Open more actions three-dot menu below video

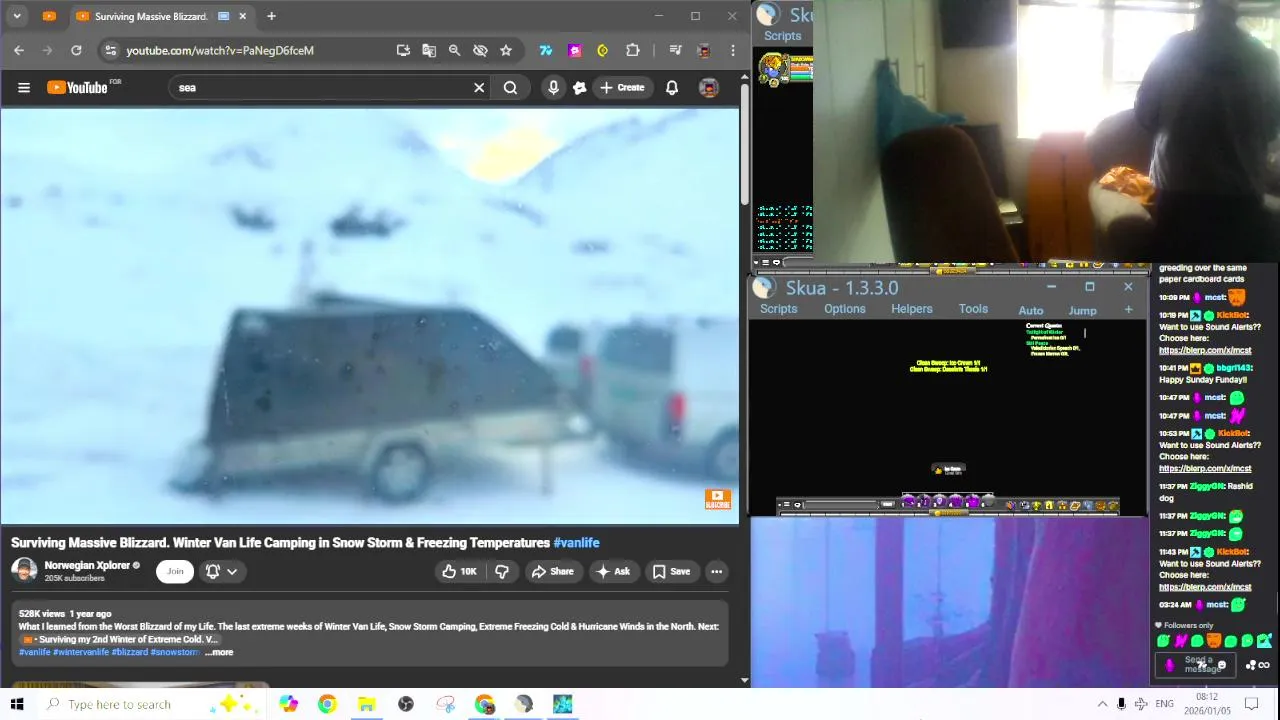point(716,571)
